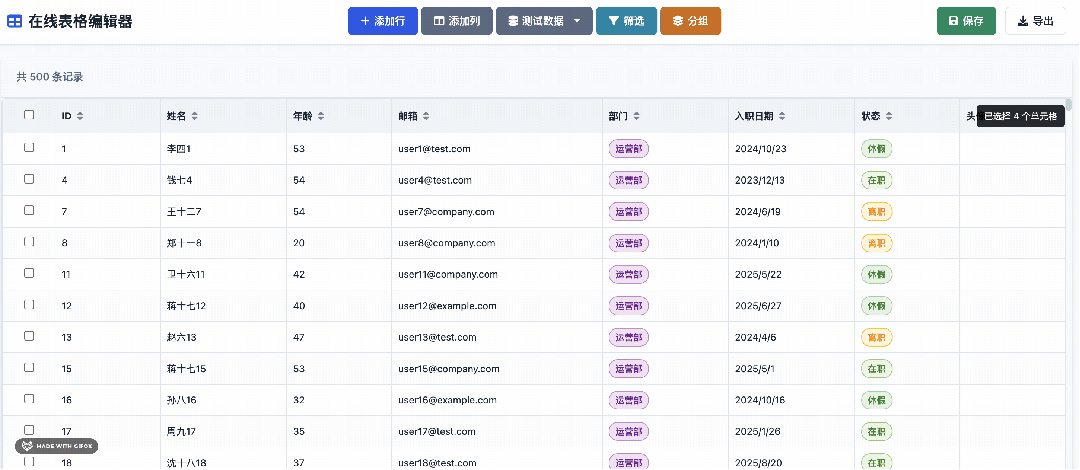
Task: Check the checkbox for ID 15 row
Action: click(x=29, y=367)
